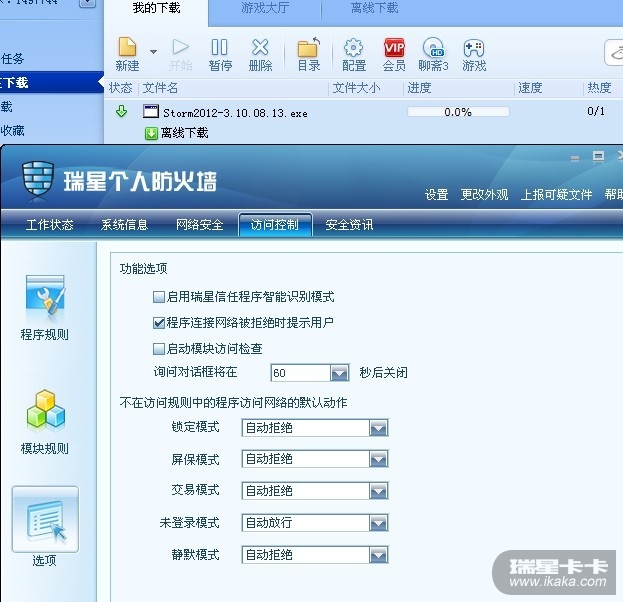623x602 pixels.
Task: Switch to 工作状态 tab
Action: (50, 225)
